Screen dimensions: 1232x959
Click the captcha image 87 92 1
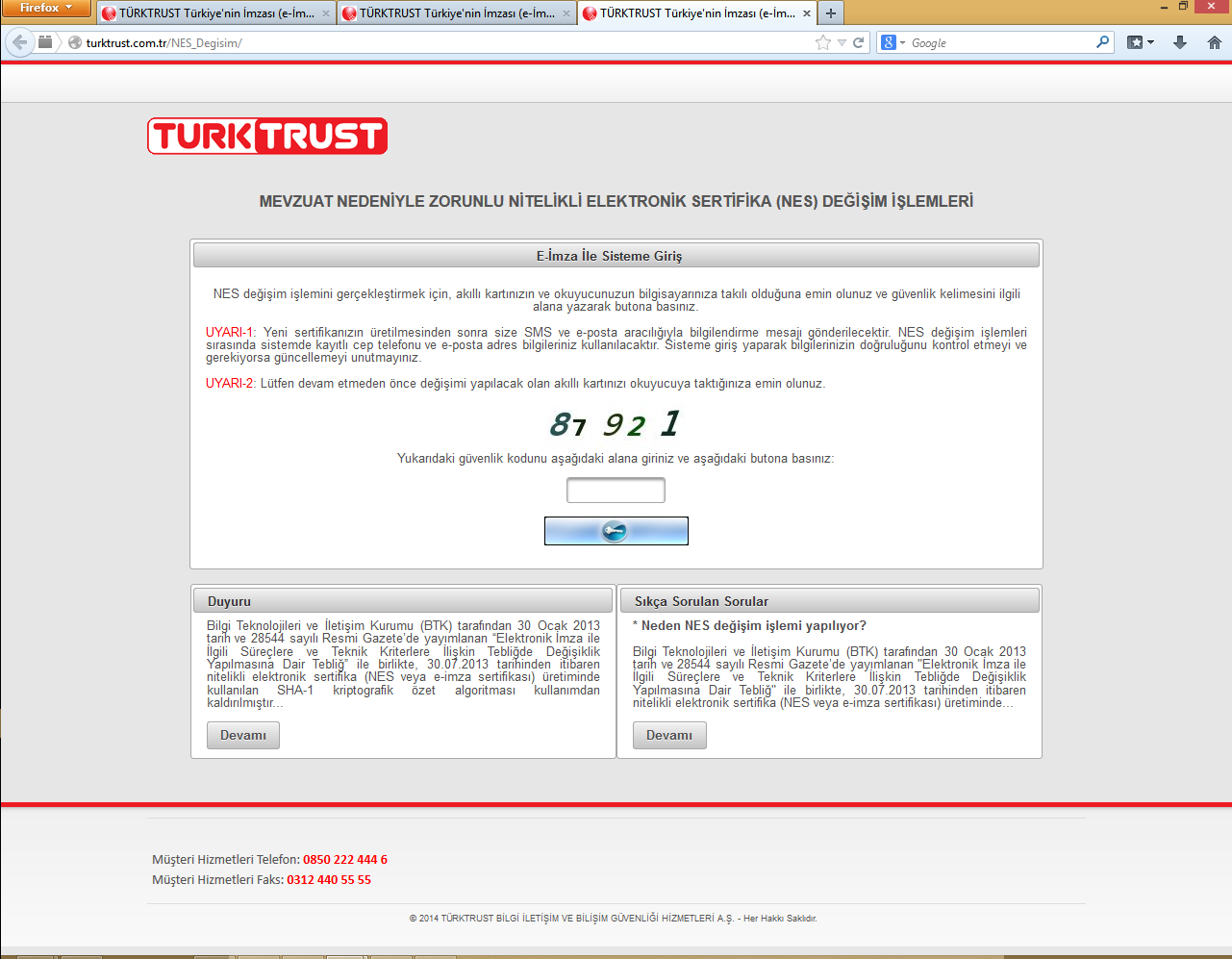coord(616,423)
